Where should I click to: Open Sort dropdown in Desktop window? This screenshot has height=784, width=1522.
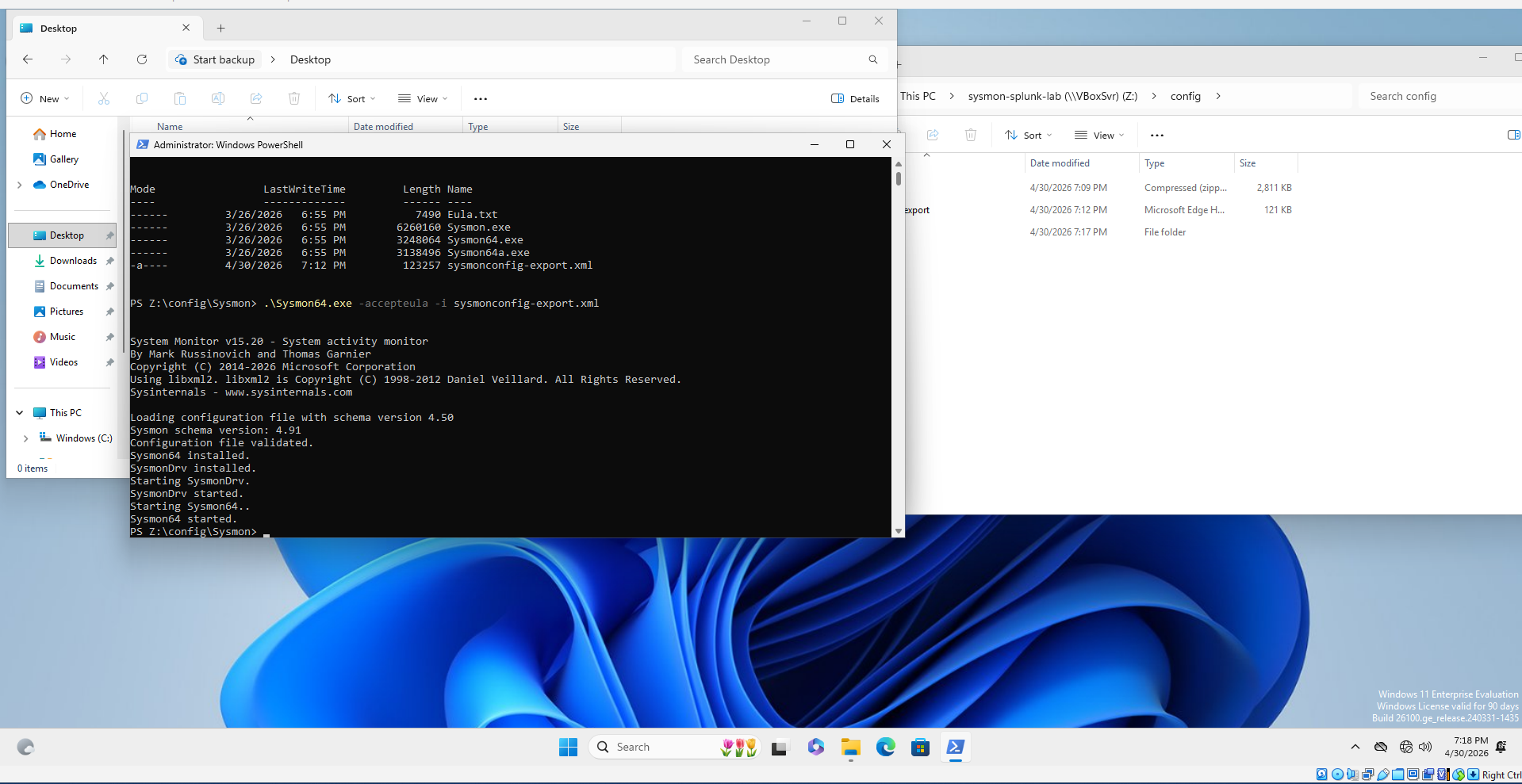click(x=352, y=98)
